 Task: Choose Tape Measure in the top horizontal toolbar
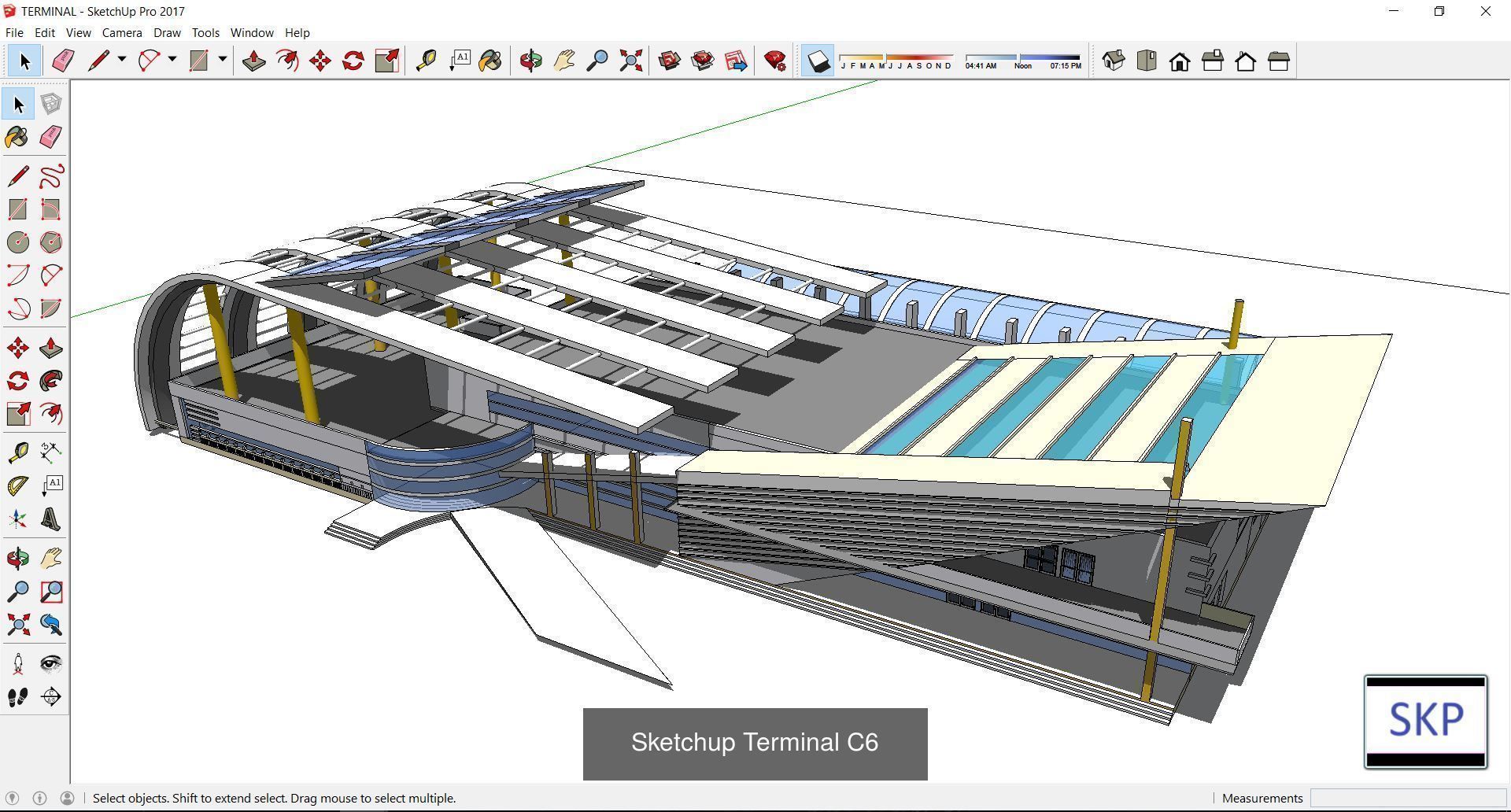(x=426, y=61)
